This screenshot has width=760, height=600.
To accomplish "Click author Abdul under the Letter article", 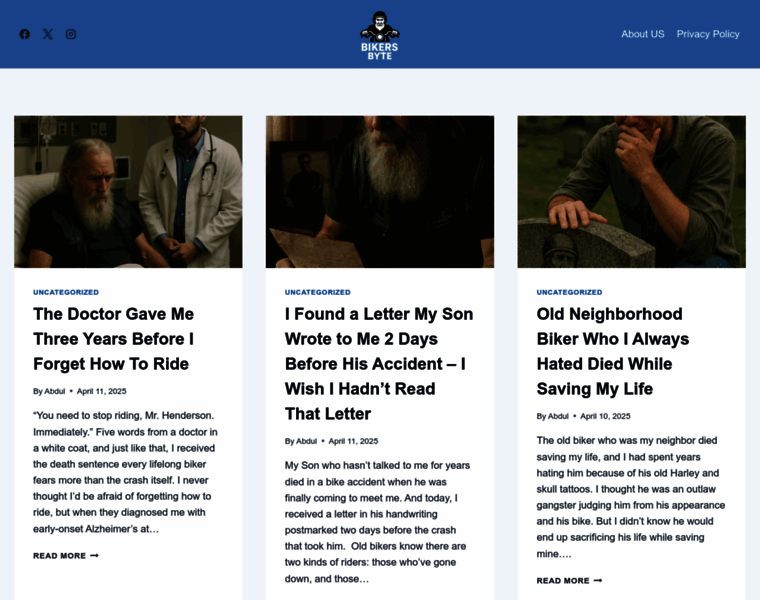I will point(306,441).
